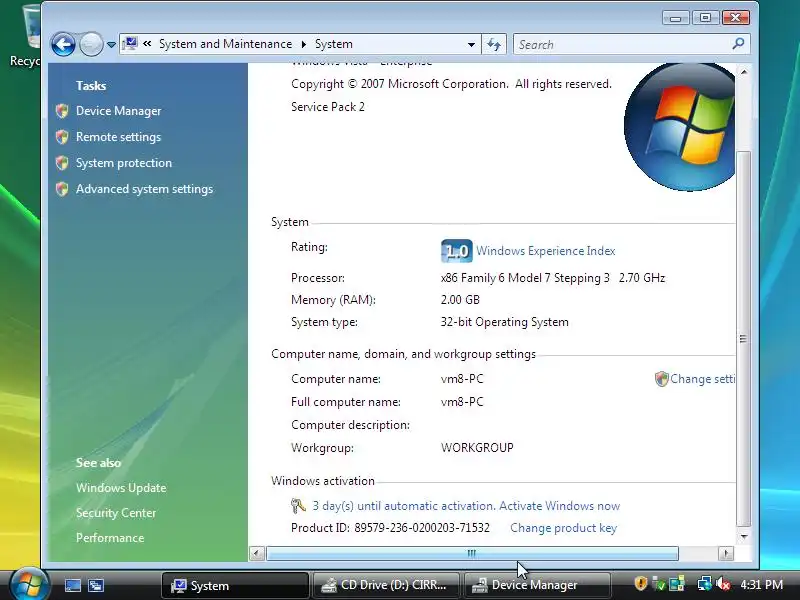This screenshot has height=600, width=800.
Task: Click the network connection tray icon
Action: (x=705, y=583)
